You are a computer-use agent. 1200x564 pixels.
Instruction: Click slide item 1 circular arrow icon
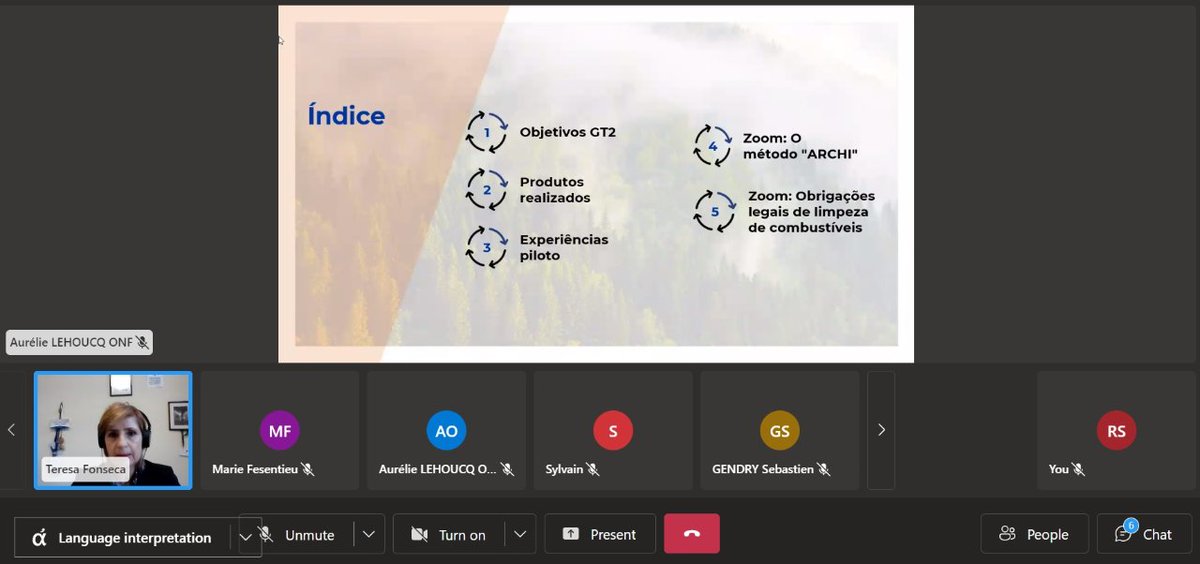point(487,132)
